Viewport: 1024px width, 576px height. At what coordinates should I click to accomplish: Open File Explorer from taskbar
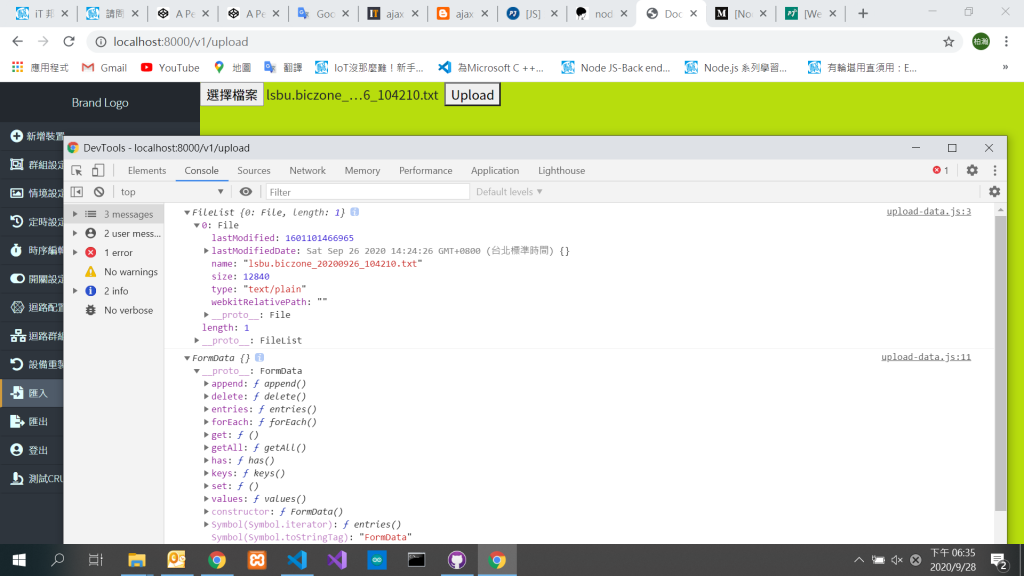point(136,560)
